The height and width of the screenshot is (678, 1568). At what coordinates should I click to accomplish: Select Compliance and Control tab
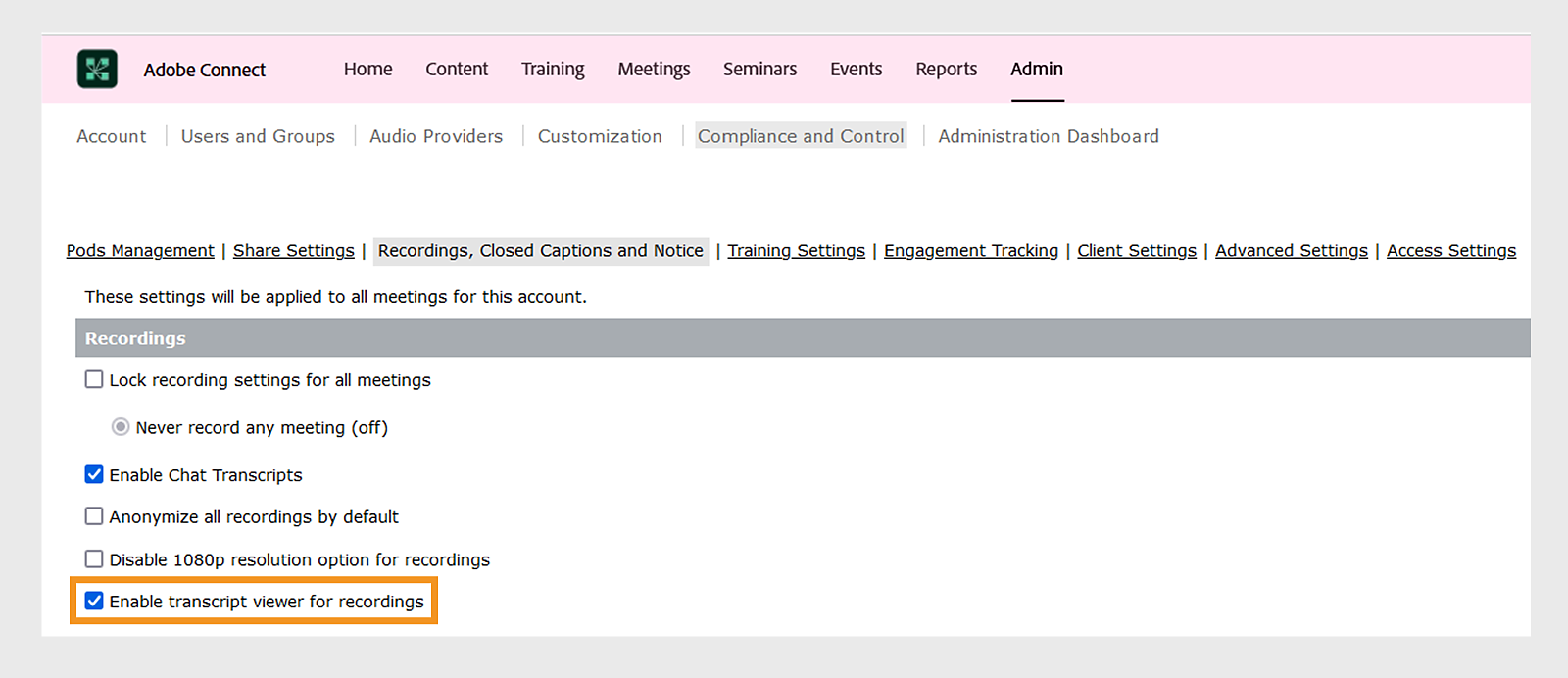(x=801, y=136)
